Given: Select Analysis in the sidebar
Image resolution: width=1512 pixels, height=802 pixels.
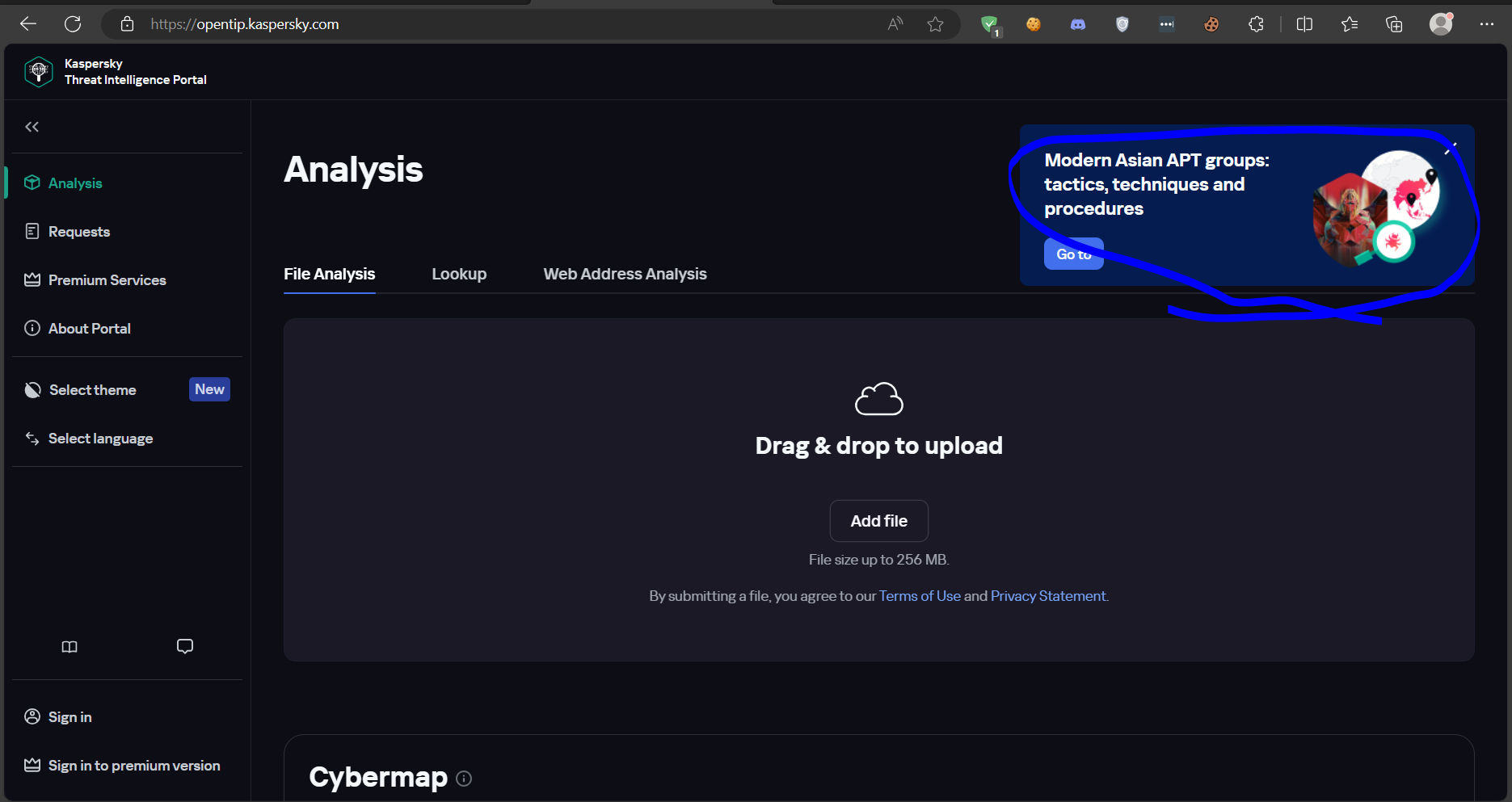Looking at the screenshot, I should coord(74,183).
